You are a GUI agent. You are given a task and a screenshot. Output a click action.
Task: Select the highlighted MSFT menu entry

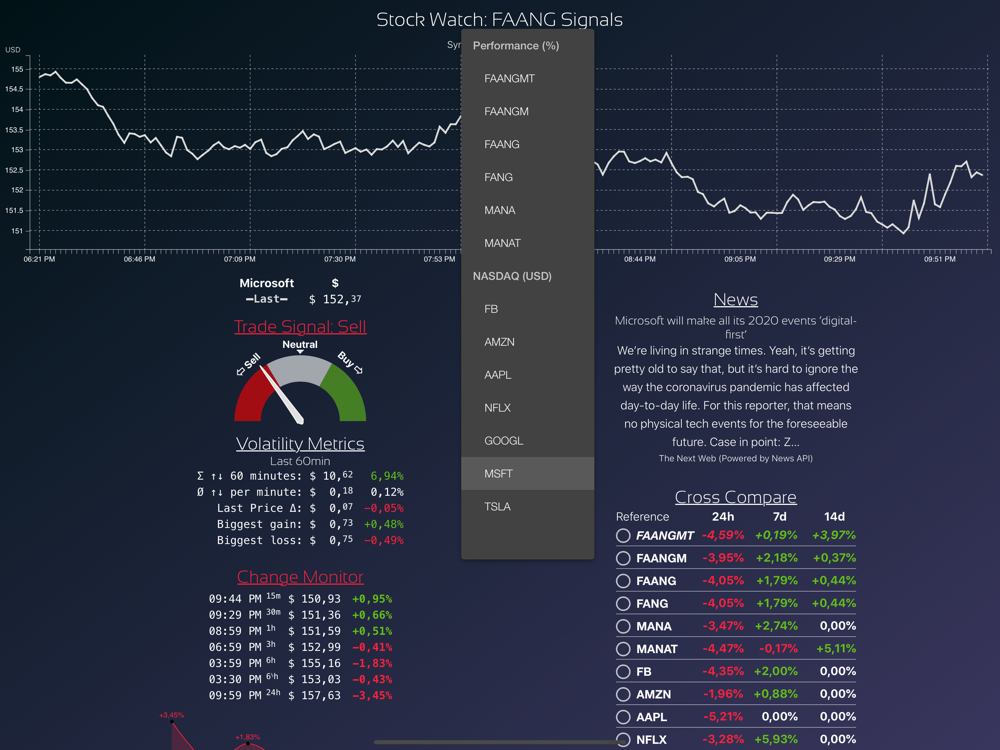pos(527,474)
